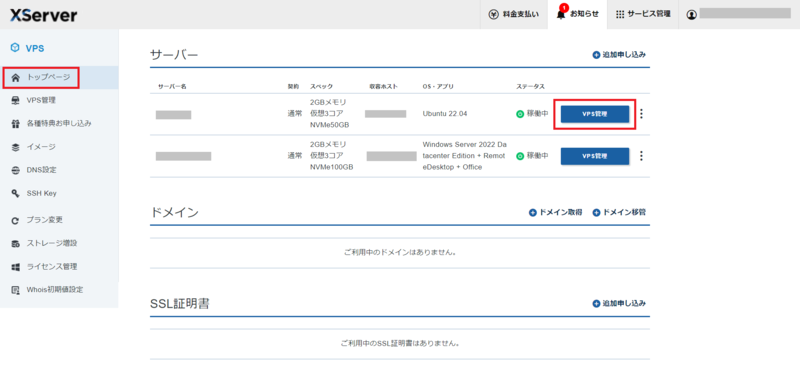Open サービス管理 menu
800x368 pixels.
(x=643, y=14)
